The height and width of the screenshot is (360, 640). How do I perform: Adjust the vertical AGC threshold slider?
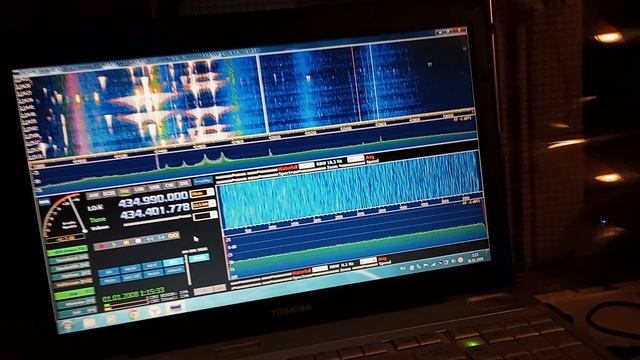tap(188, 269)
